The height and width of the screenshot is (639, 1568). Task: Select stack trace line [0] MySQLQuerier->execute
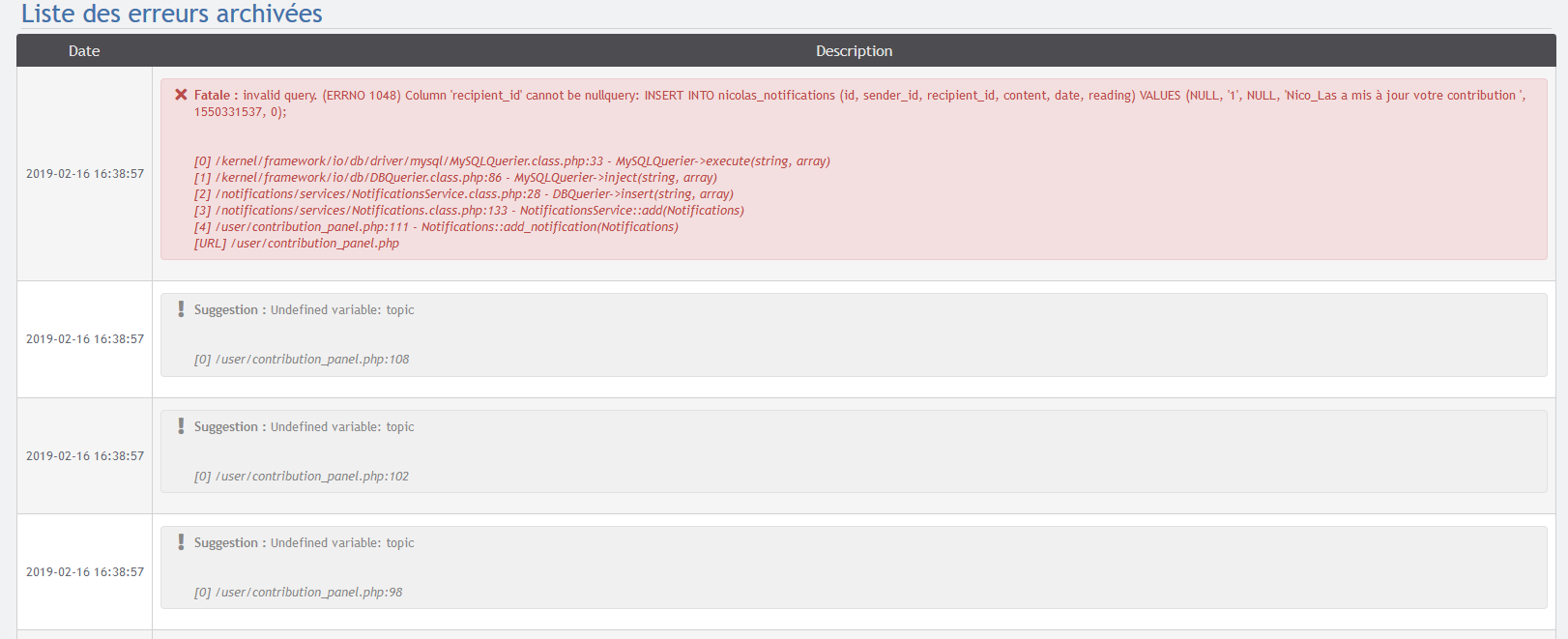(511, 161)
